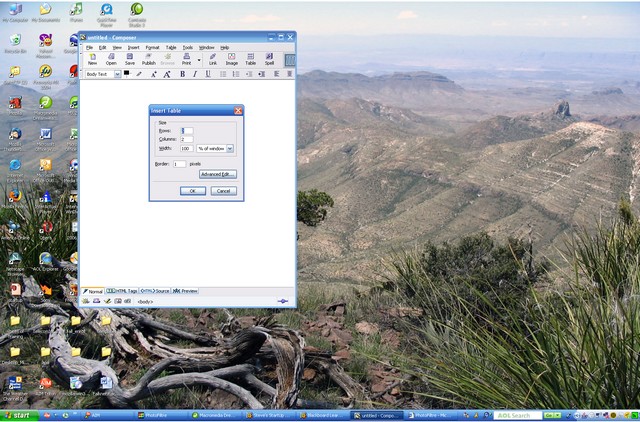This screenshot has height=422, width=640.
Task: Switch to the HTML Tags view tab
Action: [122, 290]
